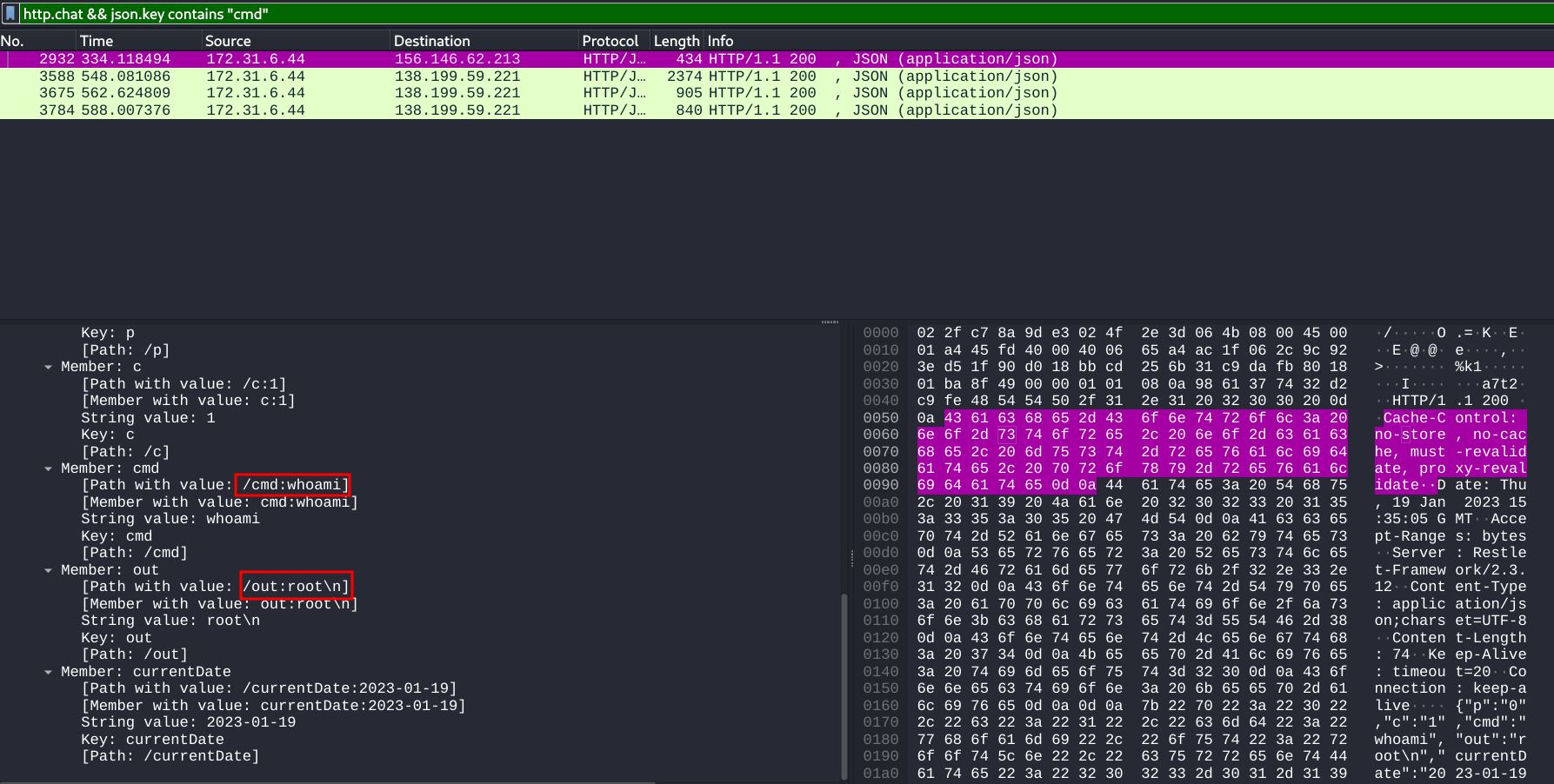Collapse the 'Member: currentDate' tree node
1554x784 pixels.
pos(49,672)
